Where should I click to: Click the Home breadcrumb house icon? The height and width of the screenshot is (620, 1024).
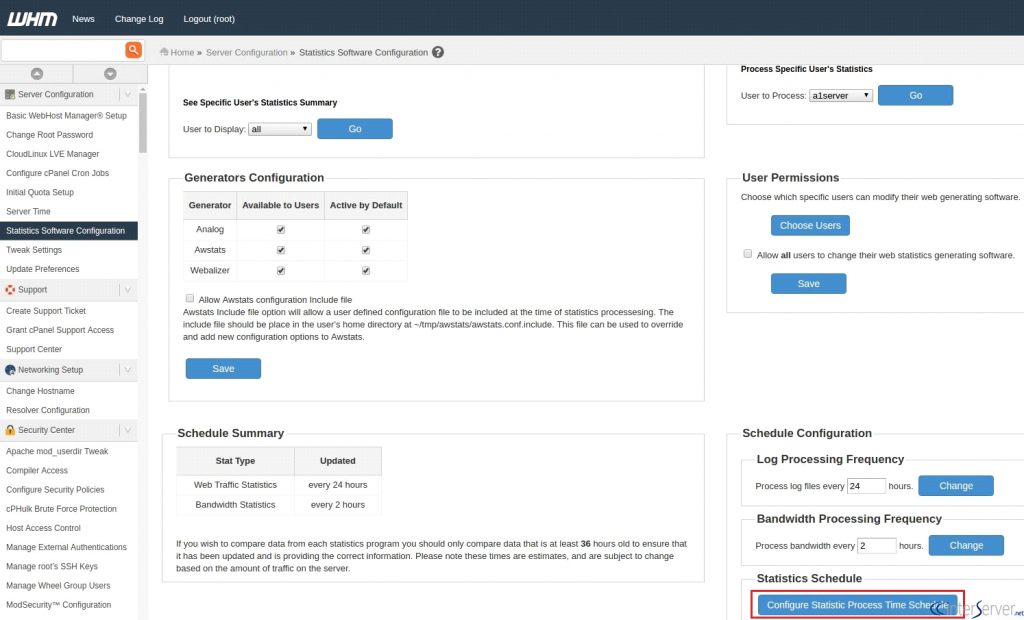click(x=164, y=52)
